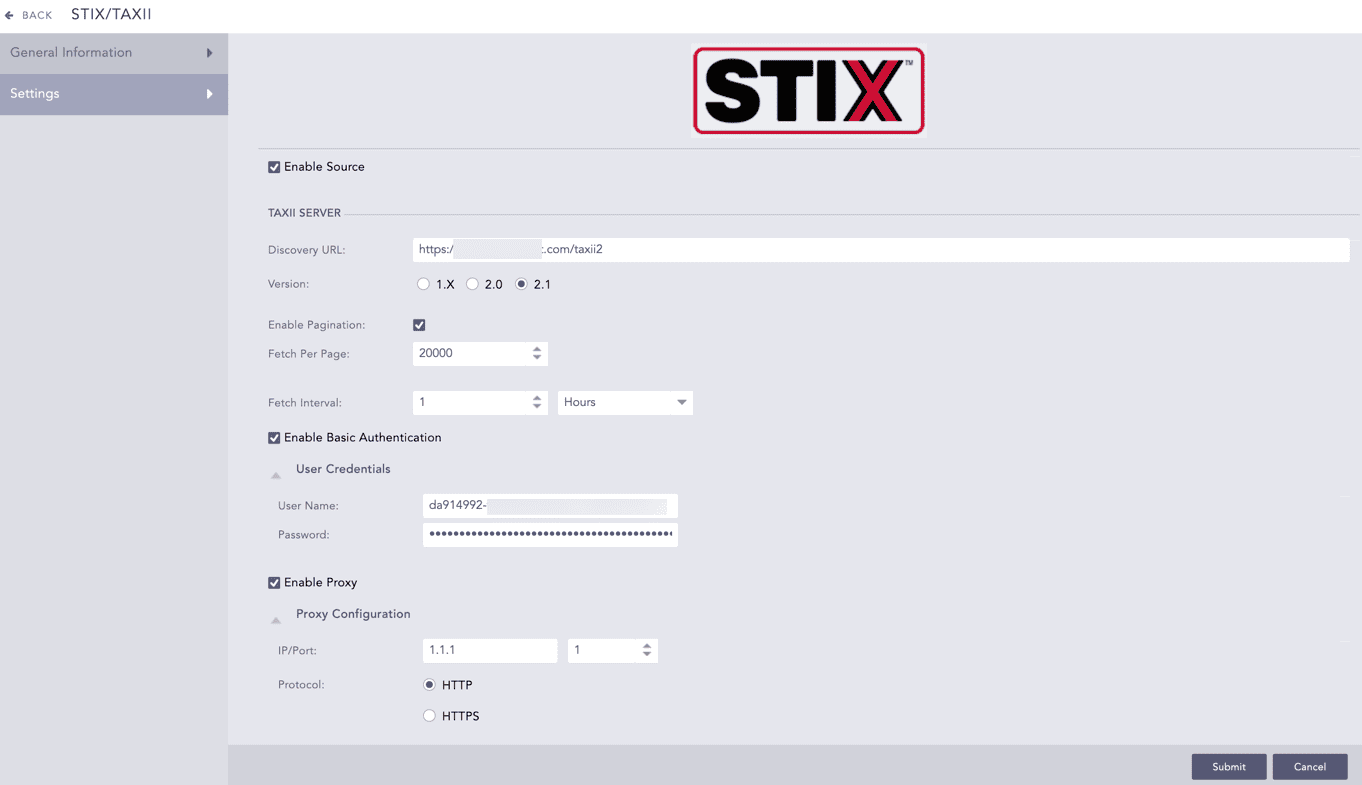Click the down arrow on Fetch Interval stepper
This screenshot has height=785, width=1362.
(537, 407)
